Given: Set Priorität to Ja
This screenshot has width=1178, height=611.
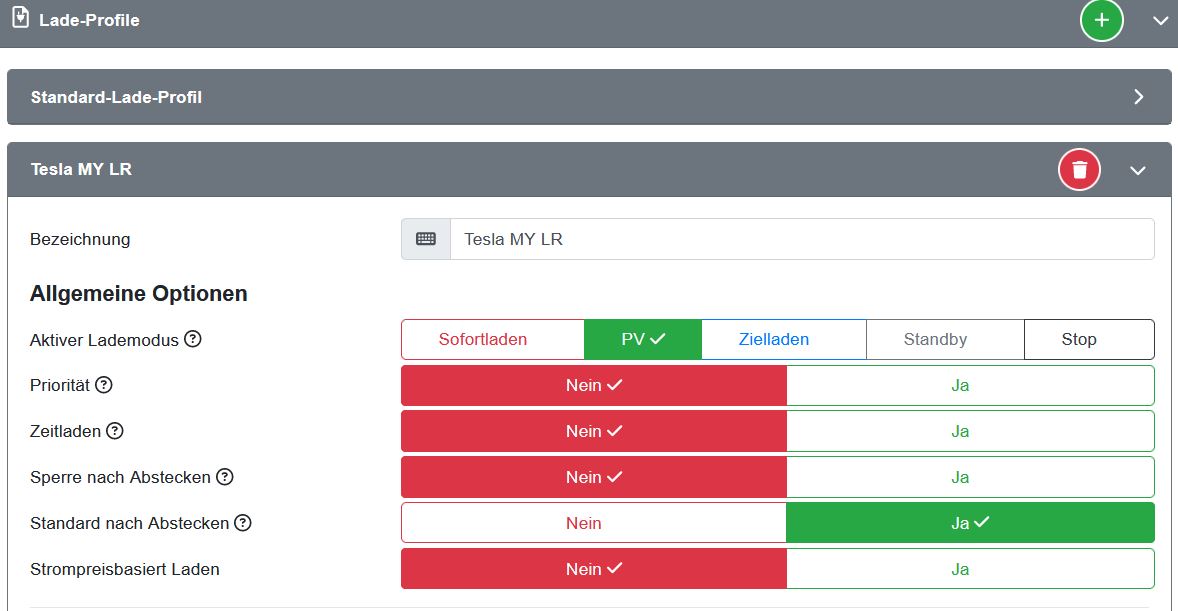Looking at the screenshot, I should (x=970, y=386).
